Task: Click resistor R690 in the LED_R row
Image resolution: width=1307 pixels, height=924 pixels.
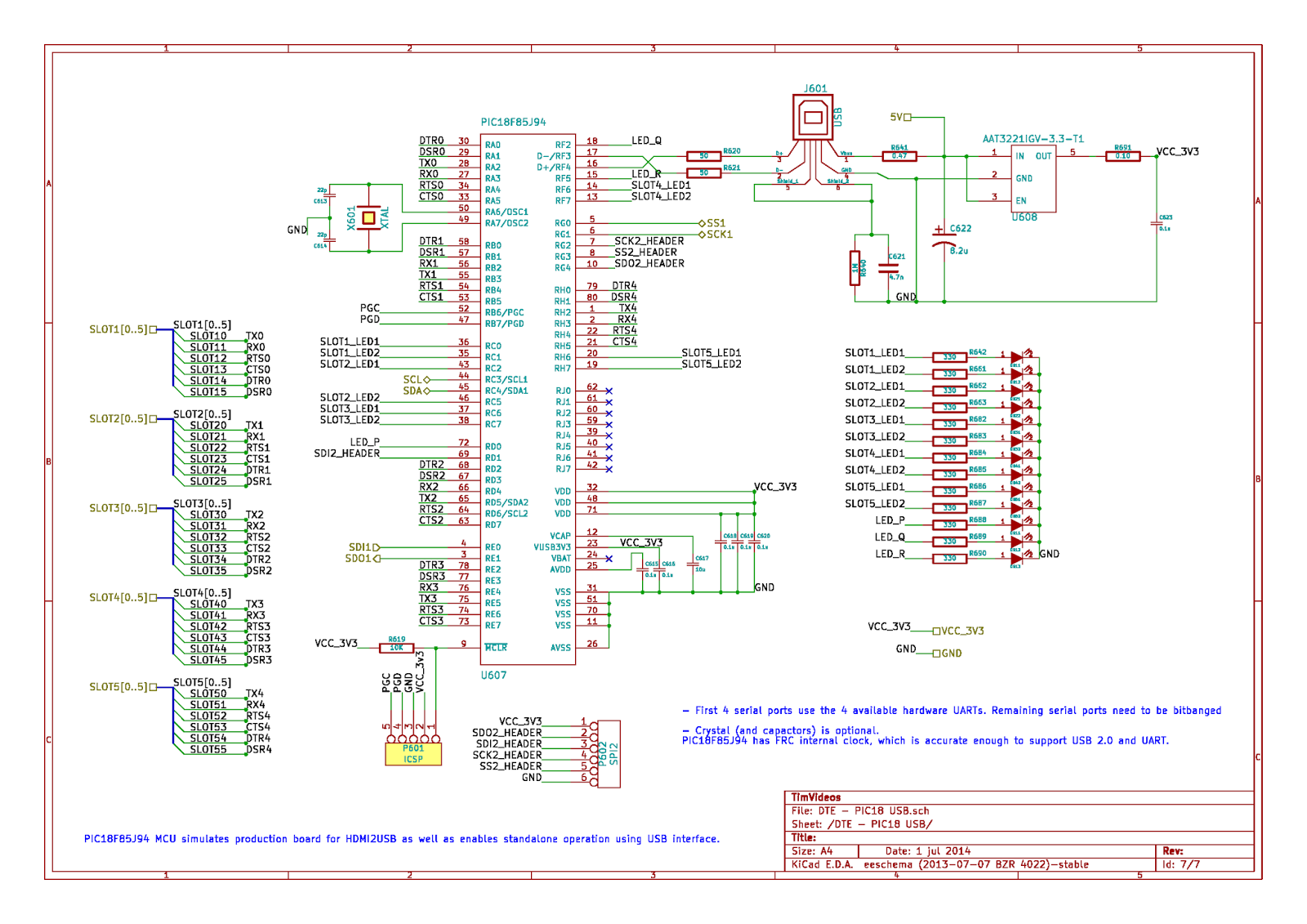Action: pos(949,559)
